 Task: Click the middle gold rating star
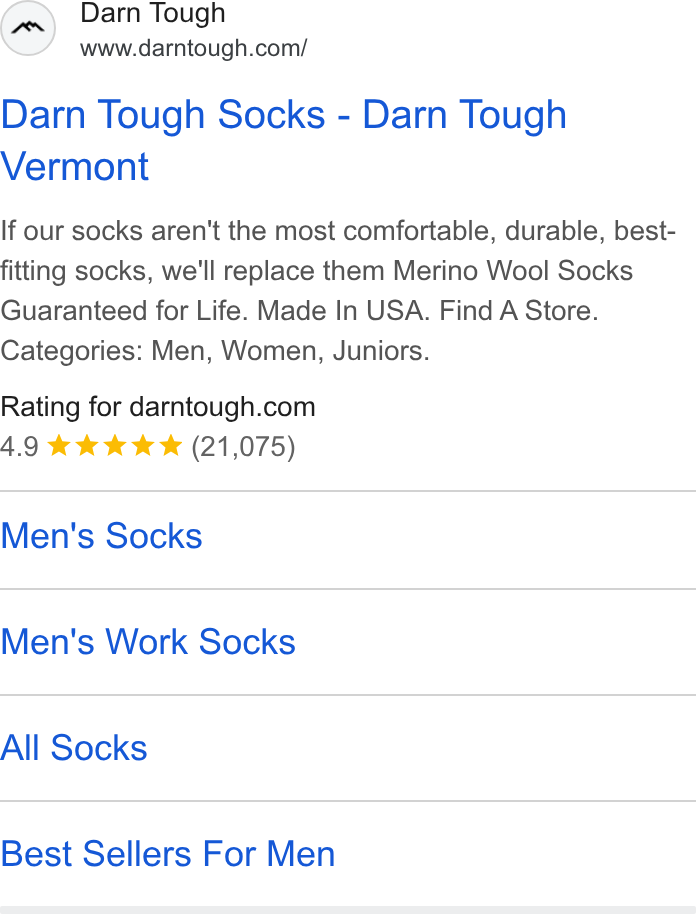pyautogui.click(x=115, y=447)
